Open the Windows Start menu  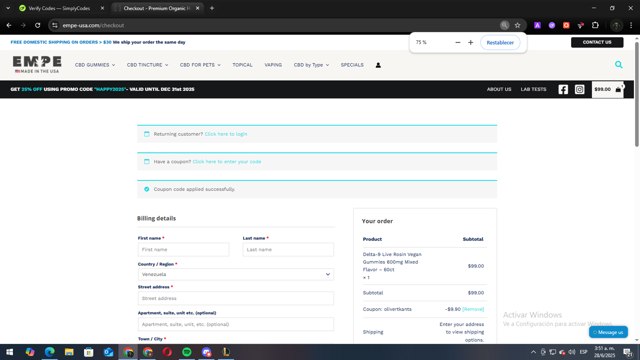[x=9, y=352]
